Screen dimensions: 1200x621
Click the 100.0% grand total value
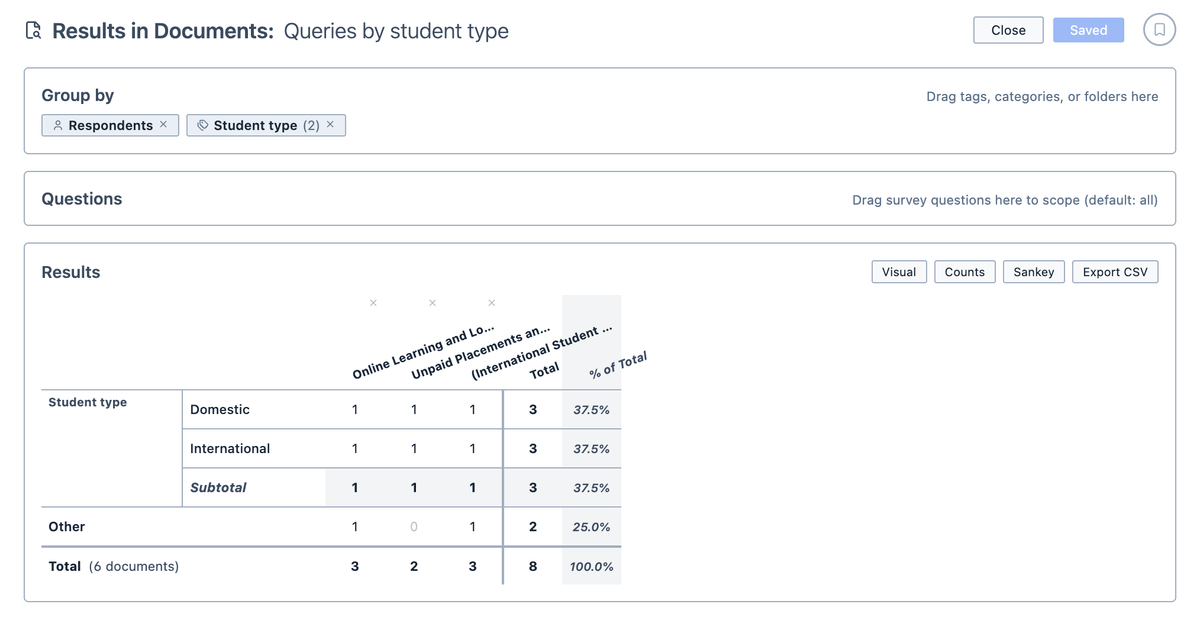(591, 567)
